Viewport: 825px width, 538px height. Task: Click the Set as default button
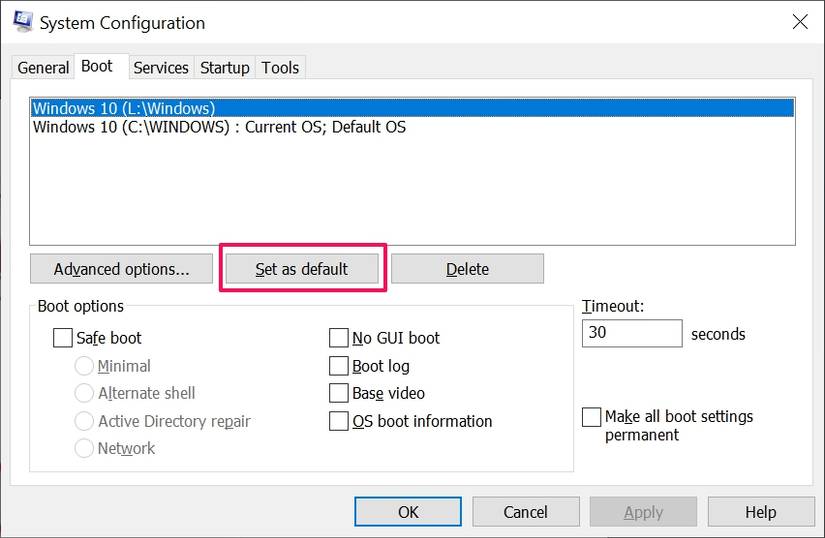pos(301,269)
